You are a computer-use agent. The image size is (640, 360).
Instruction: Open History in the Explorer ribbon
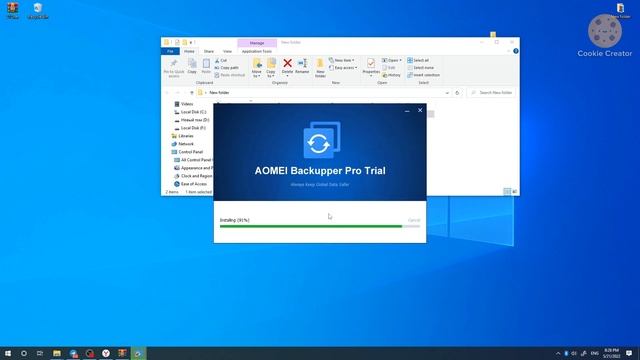[x=391, y=75]
